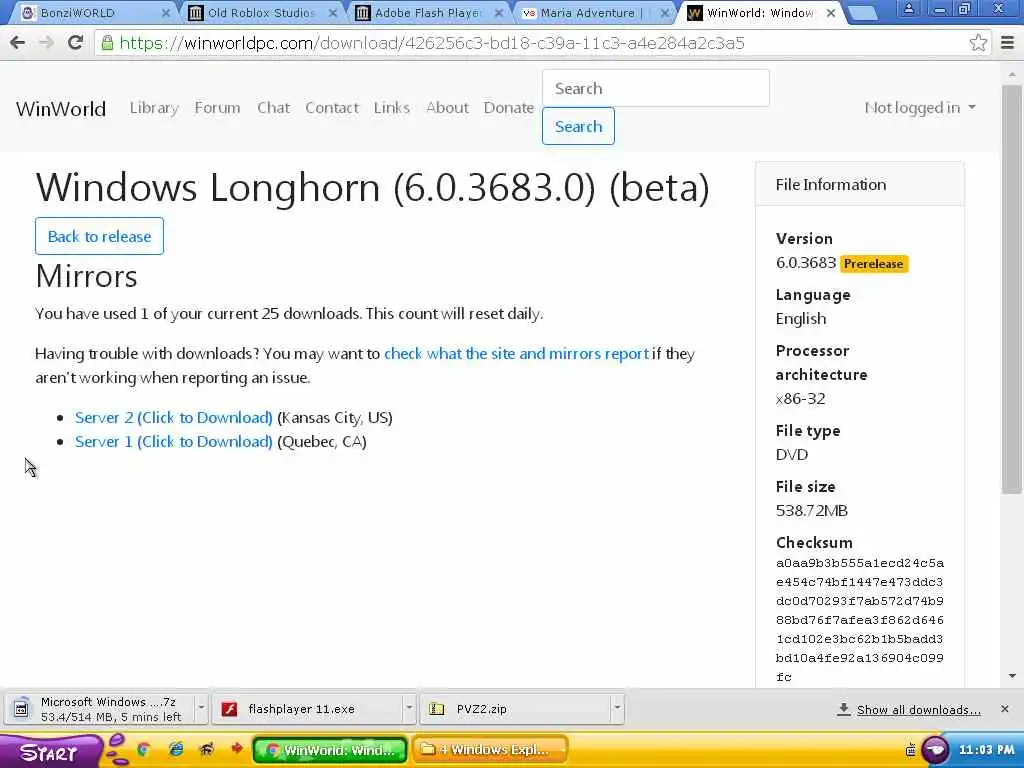Viewport: 1024px width, 768px height.
Task: Click the address bar URL
Action: coord(432,43)
